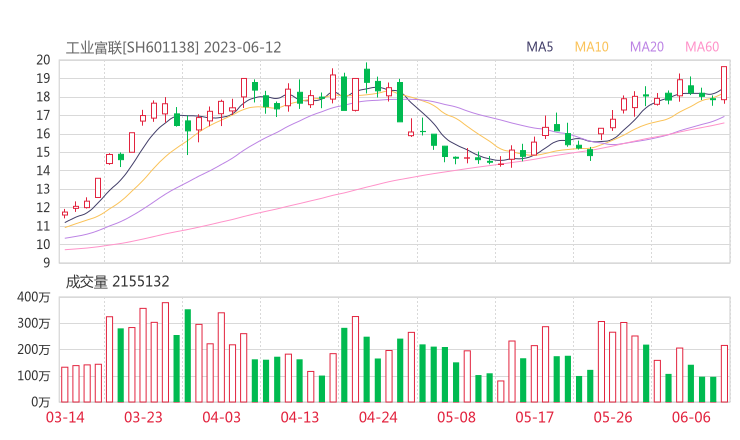Toggle the MA10 moving average legend
Viewport: 740px width, 440px height.
pyautogui.click(x=592, y=47)
